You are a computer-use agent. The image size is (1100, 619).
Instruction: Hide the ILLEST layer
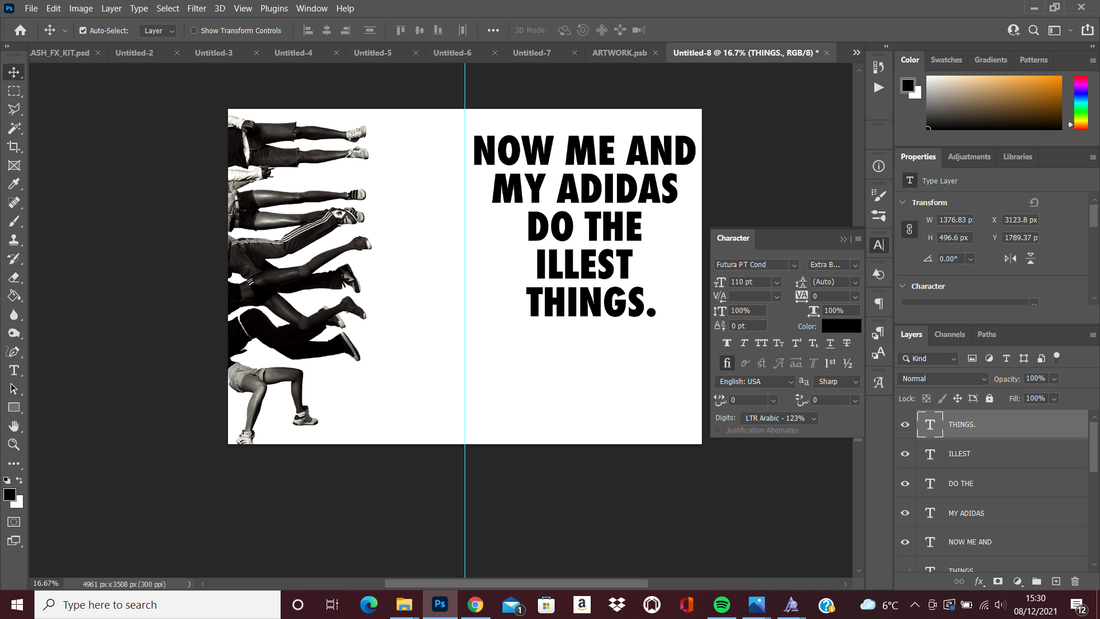905,454
